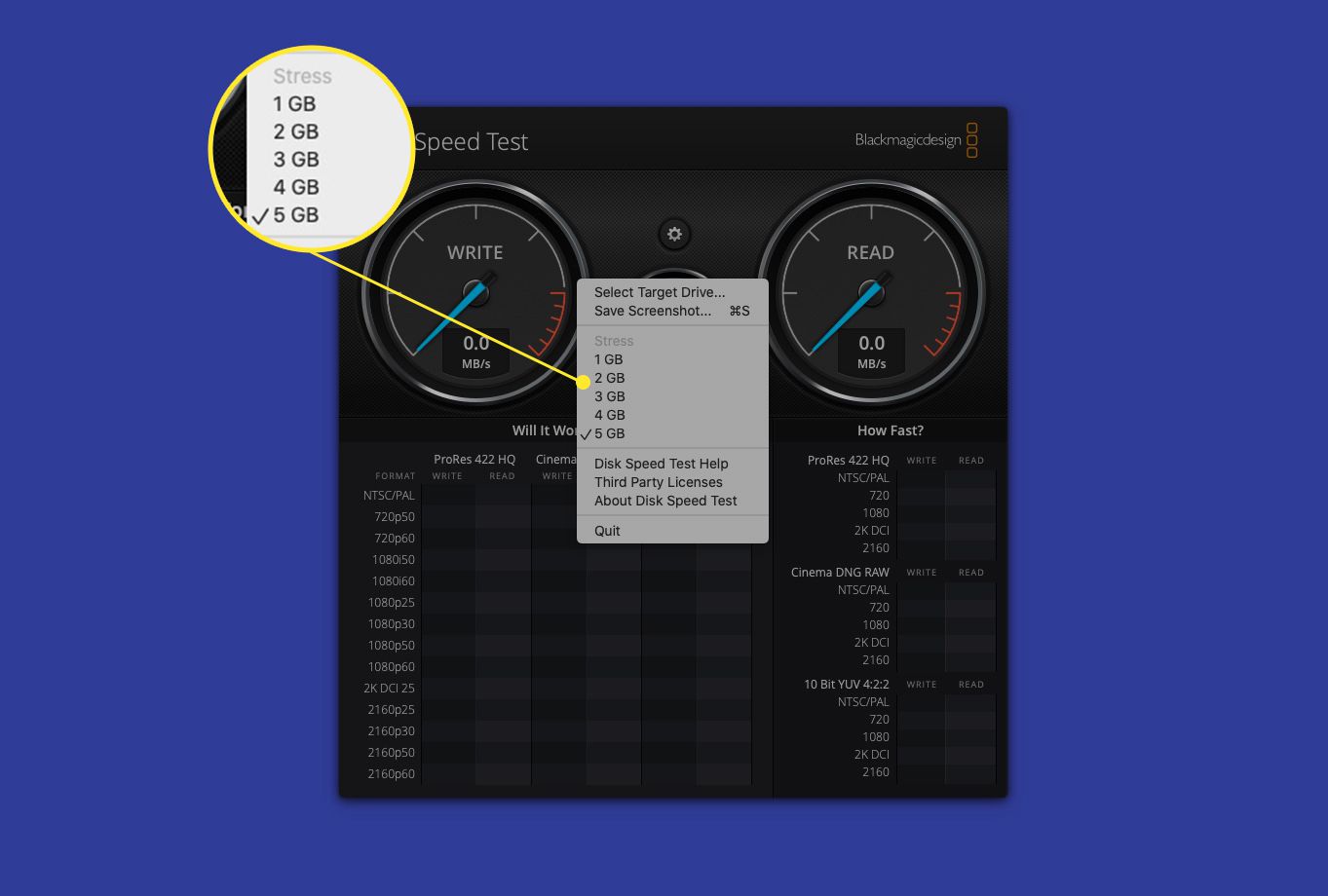Viewport: 1328px width, 896px height.
Task: Click ProRes 422 HQ in Will It Work table
Action: (x=474, y=460)
